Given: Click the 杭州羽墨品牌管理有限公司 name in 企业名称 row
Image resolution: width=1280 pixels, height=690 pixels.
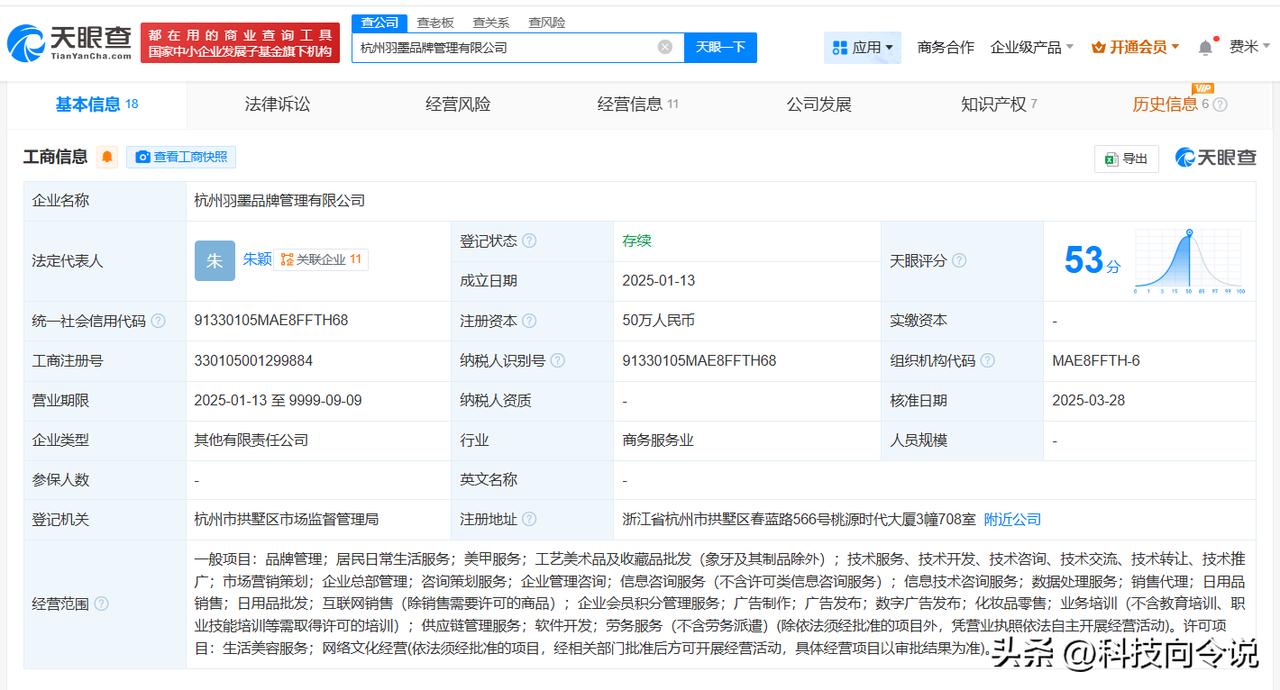Looking at the screenshot, I should point(279,200).
